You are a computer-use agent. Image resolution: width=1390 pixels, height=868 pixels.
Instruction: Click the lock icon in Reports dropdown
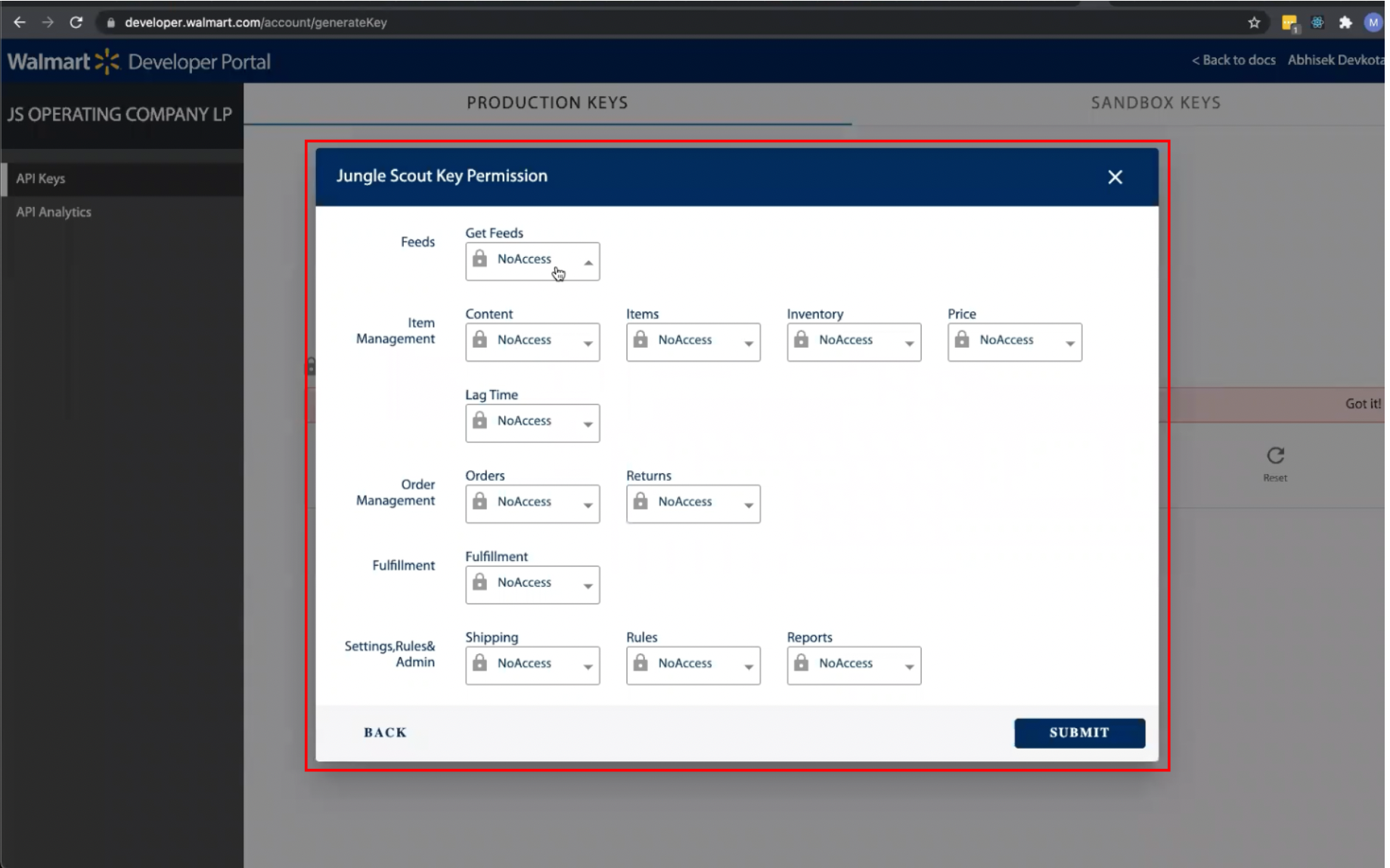pos(802,663)
